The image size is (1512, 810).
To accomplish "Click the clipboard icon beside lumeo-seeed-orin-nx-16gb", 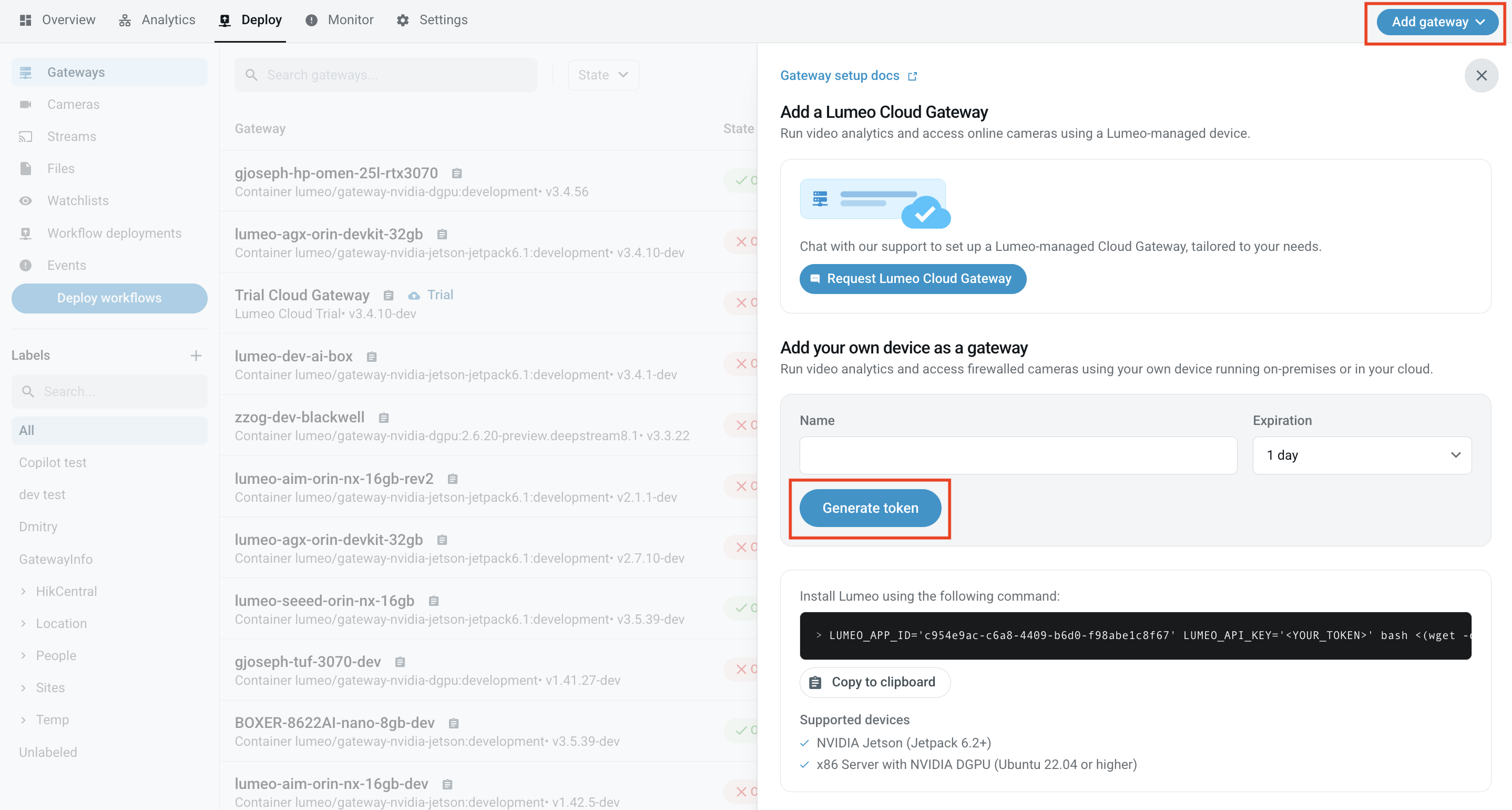I will click(434, 601).
